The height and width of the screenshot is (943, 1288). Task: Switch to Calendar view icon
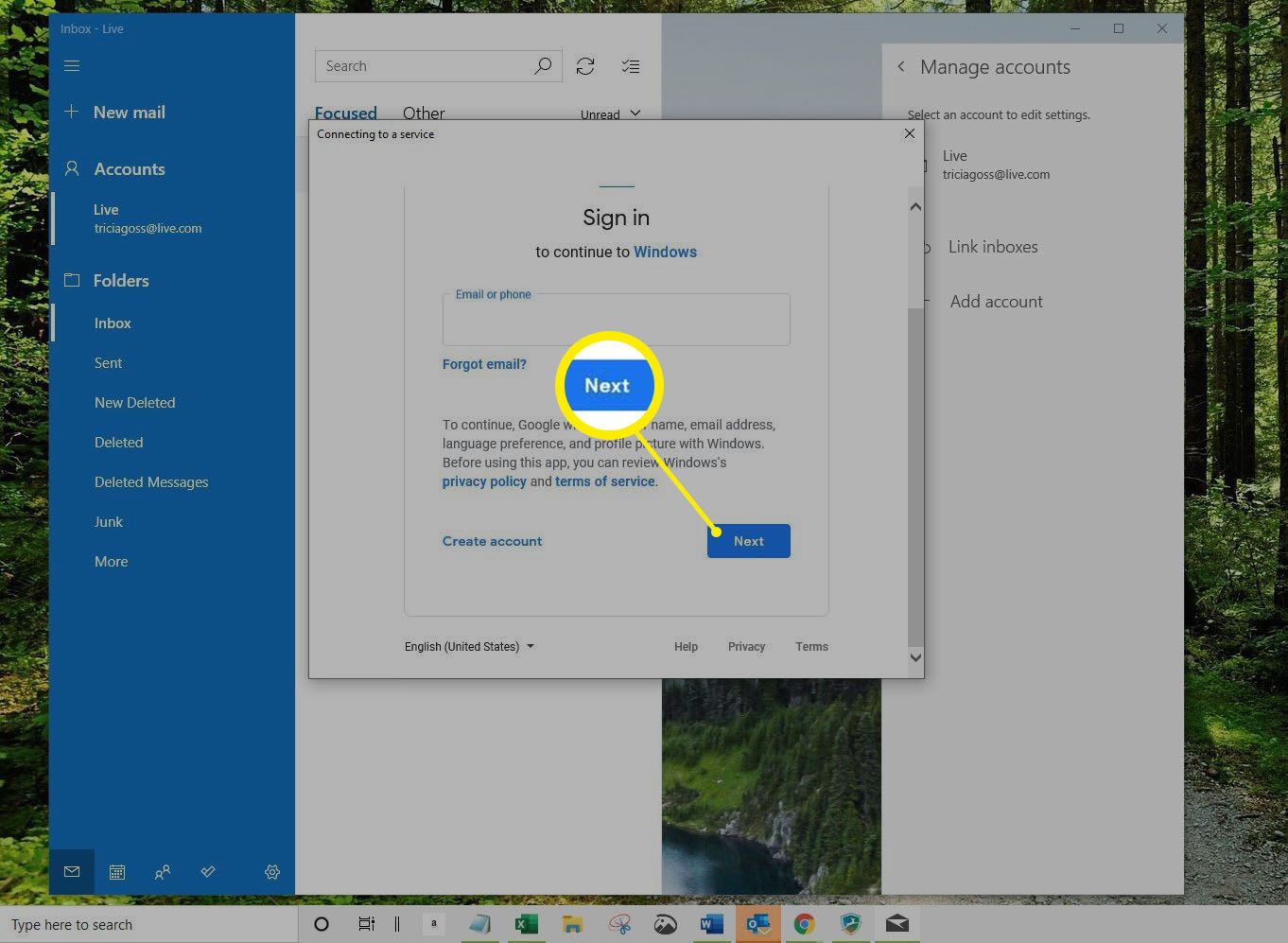[x=117, y=872]
